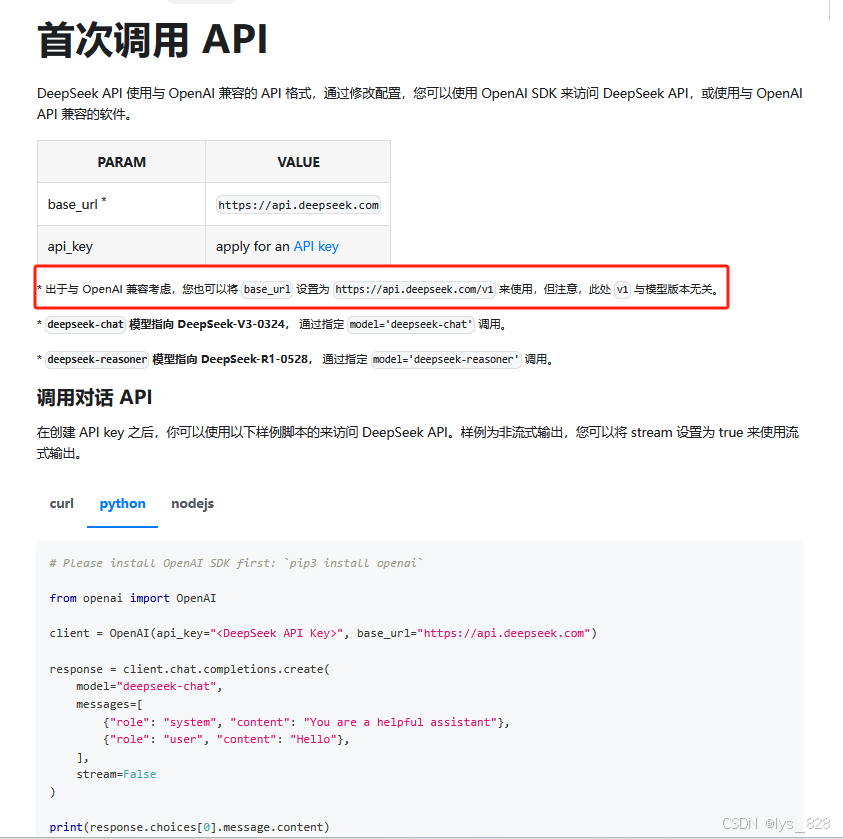Click the paragraph about stream set to true
843x839 pixels.
[x=418, y=443]
